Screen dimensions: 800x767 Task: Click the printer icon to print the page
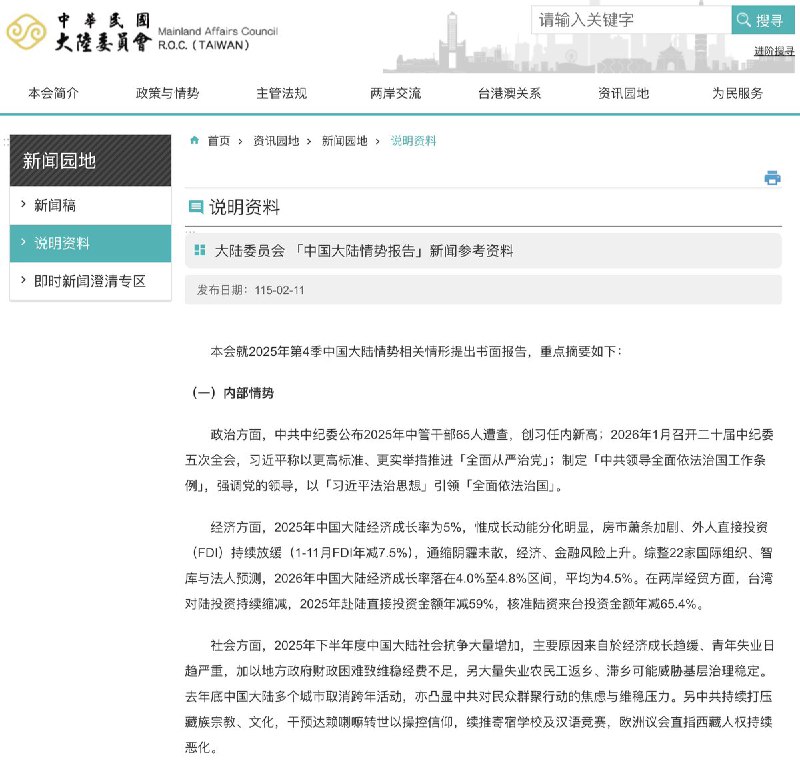771,179
